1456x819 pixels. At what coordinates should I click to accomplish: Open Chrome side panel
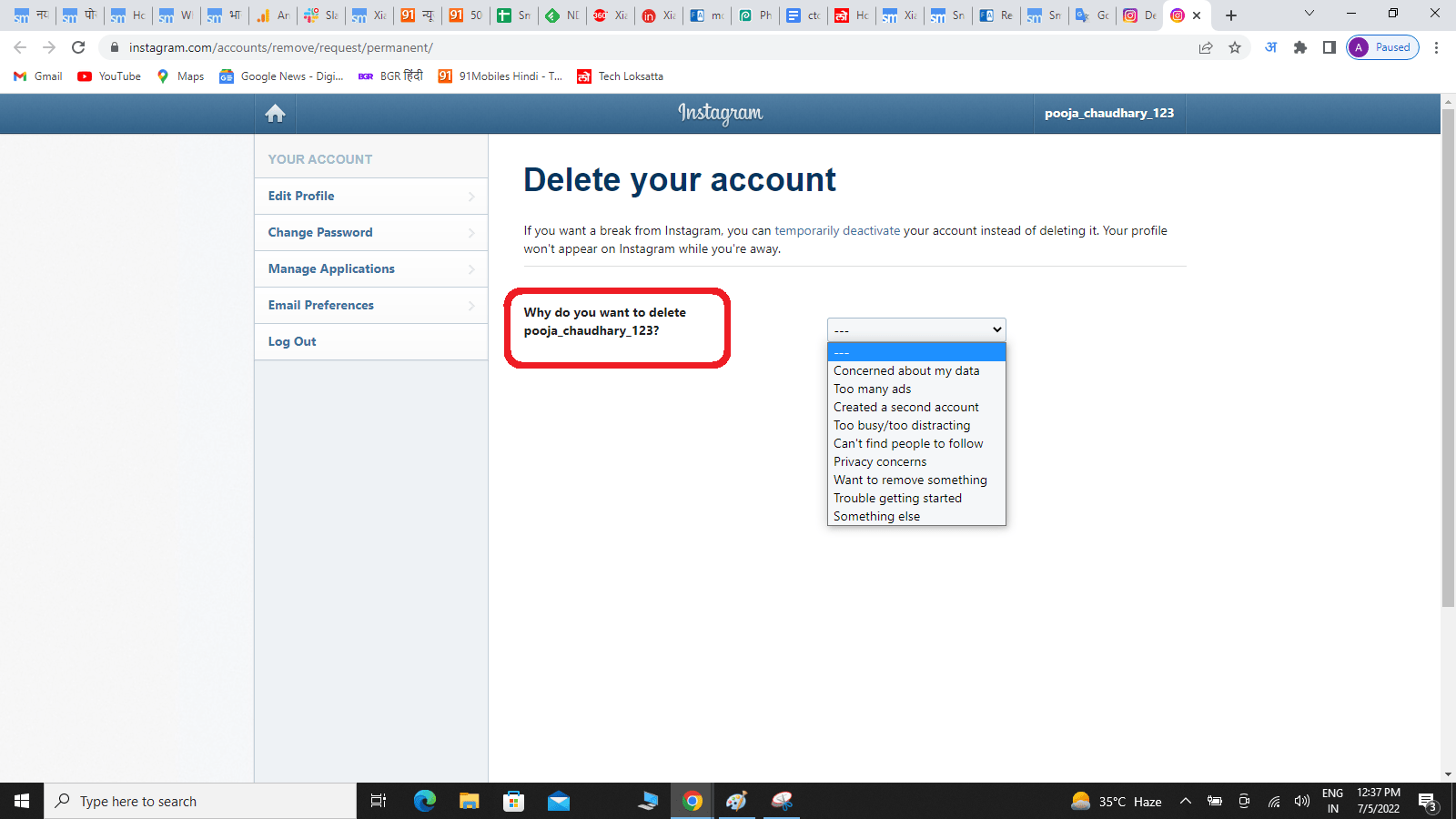[x=1330, y=47]
